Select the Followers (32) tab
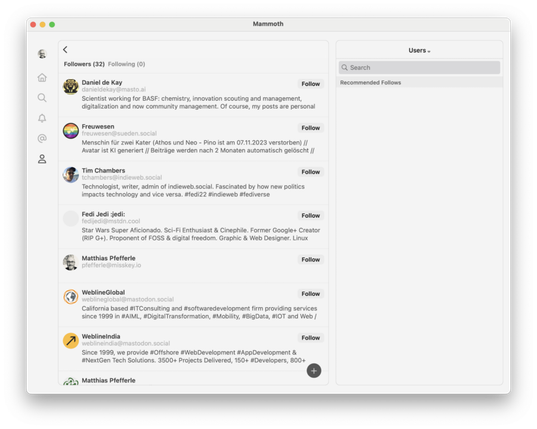537x429 pixels. 84,64
